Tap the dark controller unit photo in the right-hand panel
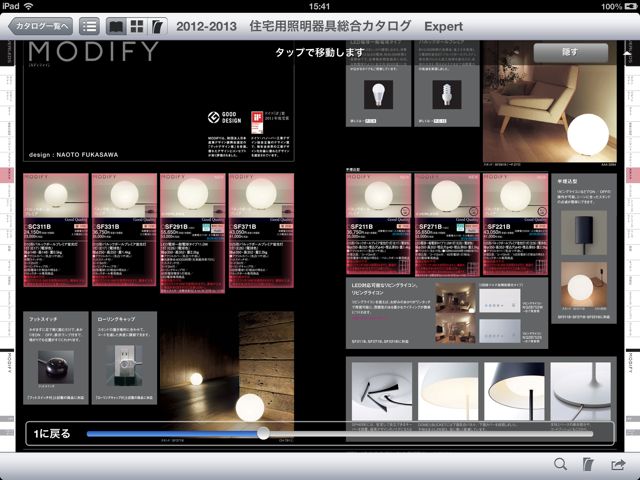 (x=584, y=233)
